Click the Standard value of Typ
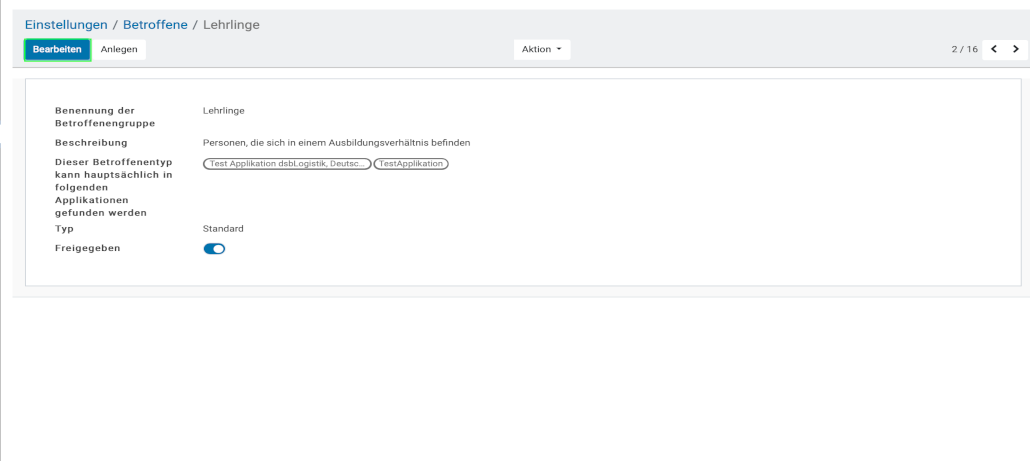This screenshot has height=461, width=1030. point(223,229)
